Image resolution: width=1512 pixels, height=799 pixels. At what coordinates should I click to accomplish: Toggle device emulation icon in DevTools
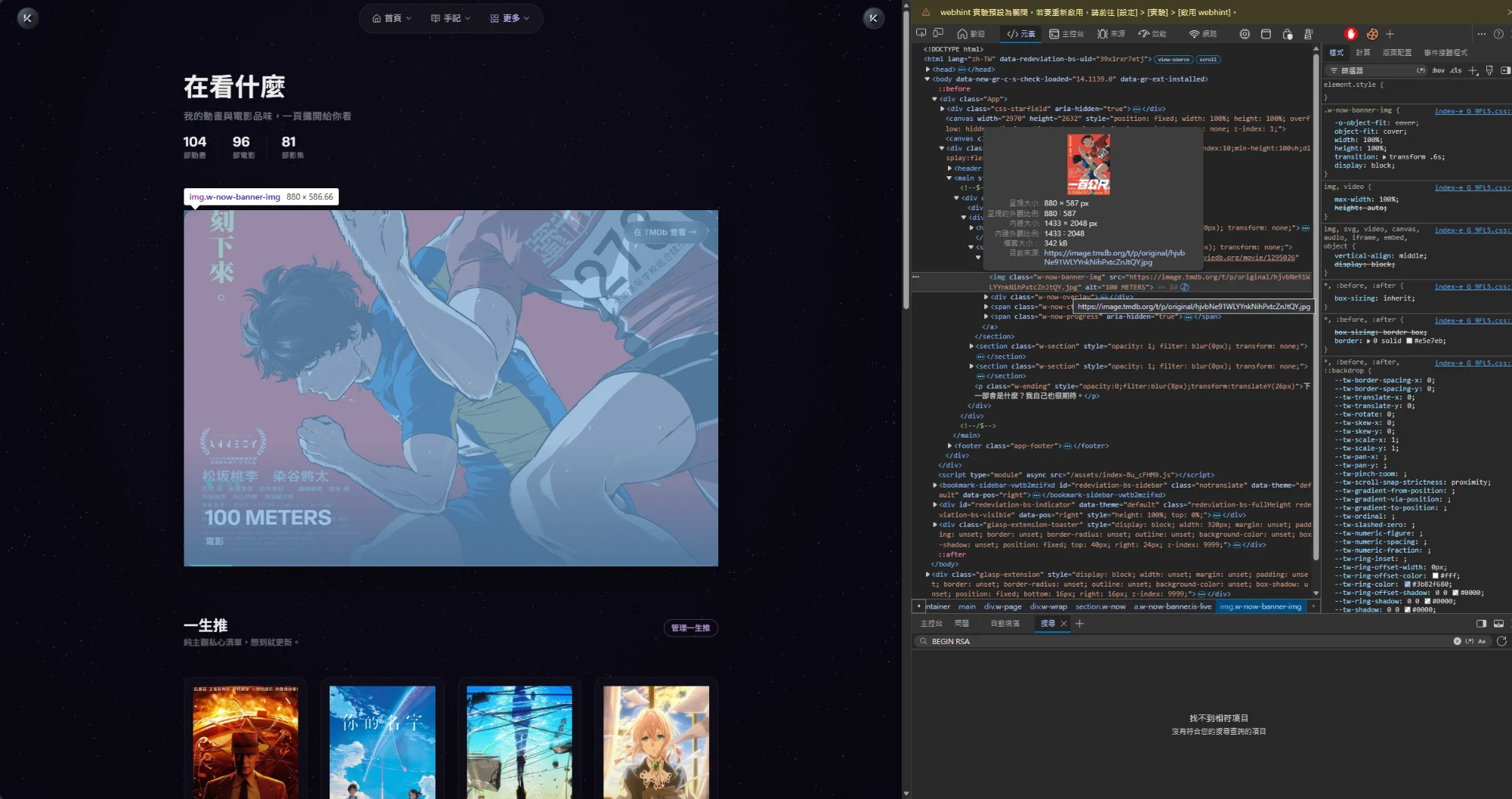(938, 33)
